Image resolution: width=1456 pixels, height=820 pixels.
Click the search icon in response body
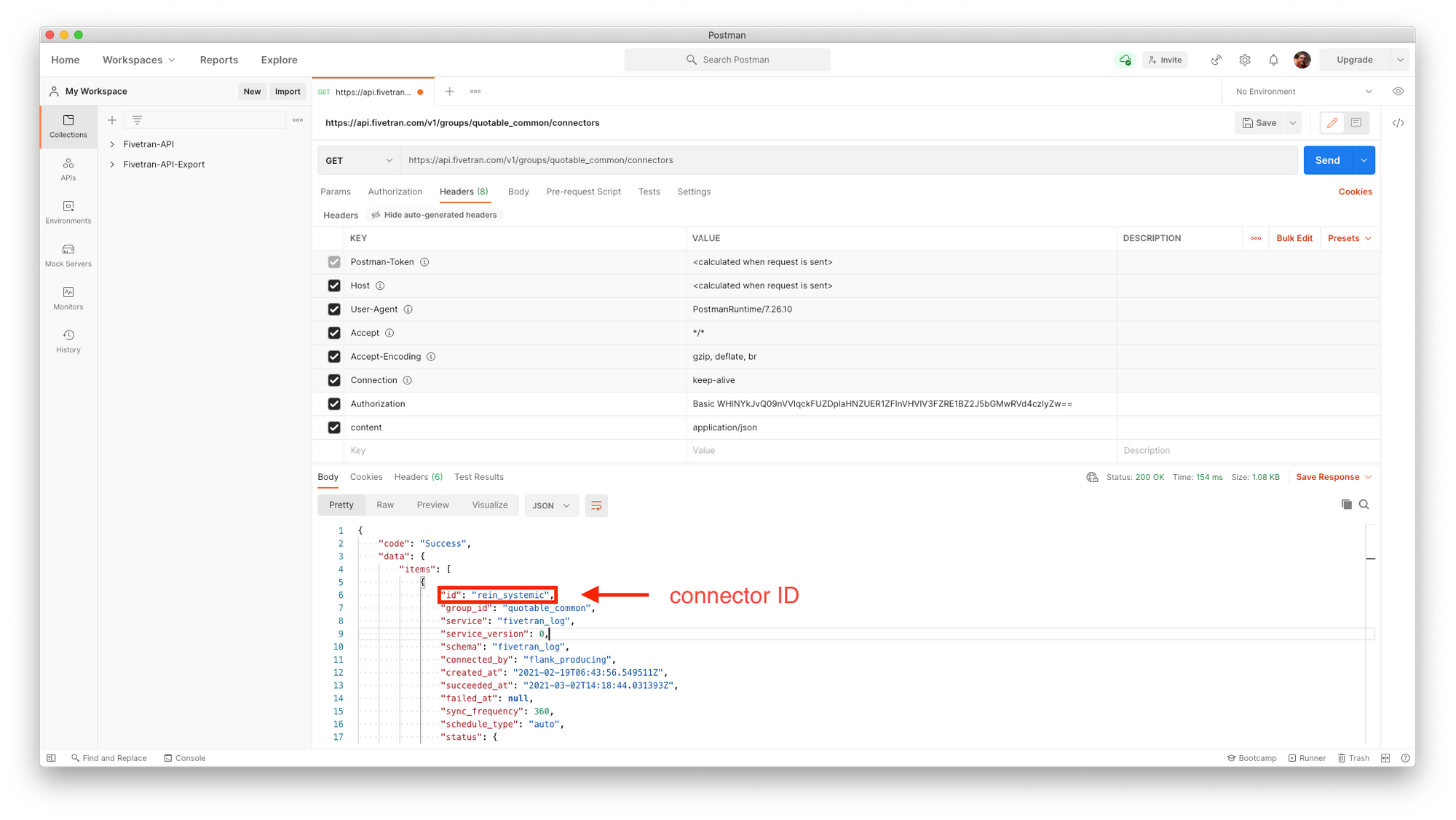1363,503
